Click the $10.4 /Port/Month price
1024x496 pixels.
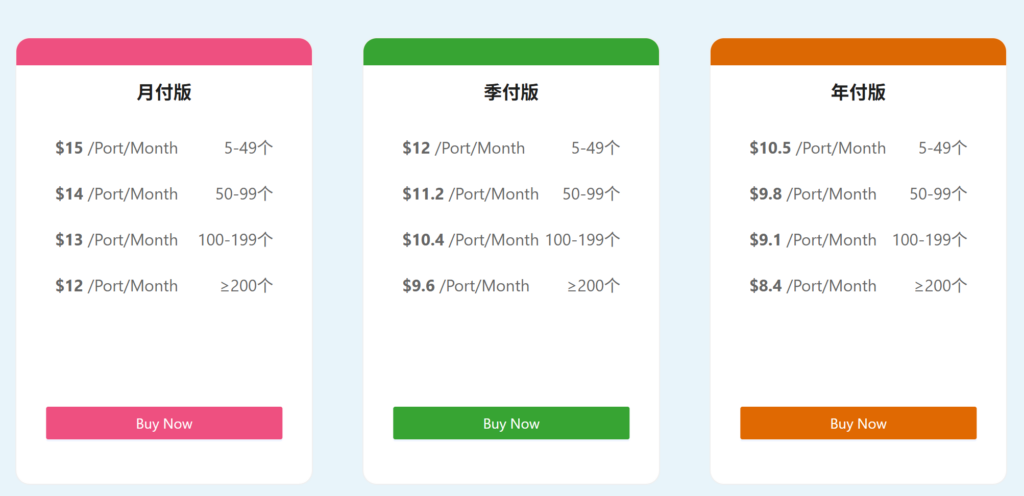pyautogui.click(x=470, y=240)
